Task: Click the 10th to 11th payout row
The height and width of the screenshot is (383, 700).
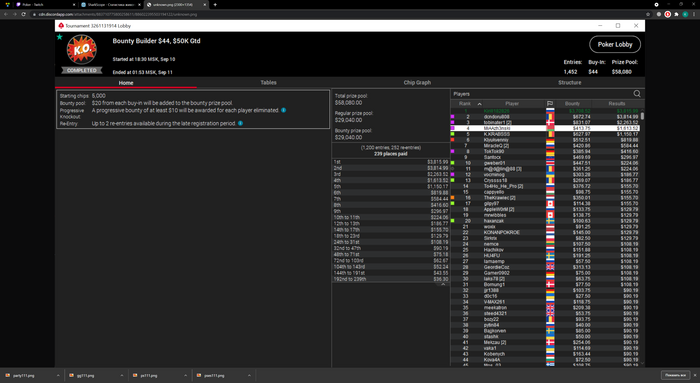Action: point(391,217)
